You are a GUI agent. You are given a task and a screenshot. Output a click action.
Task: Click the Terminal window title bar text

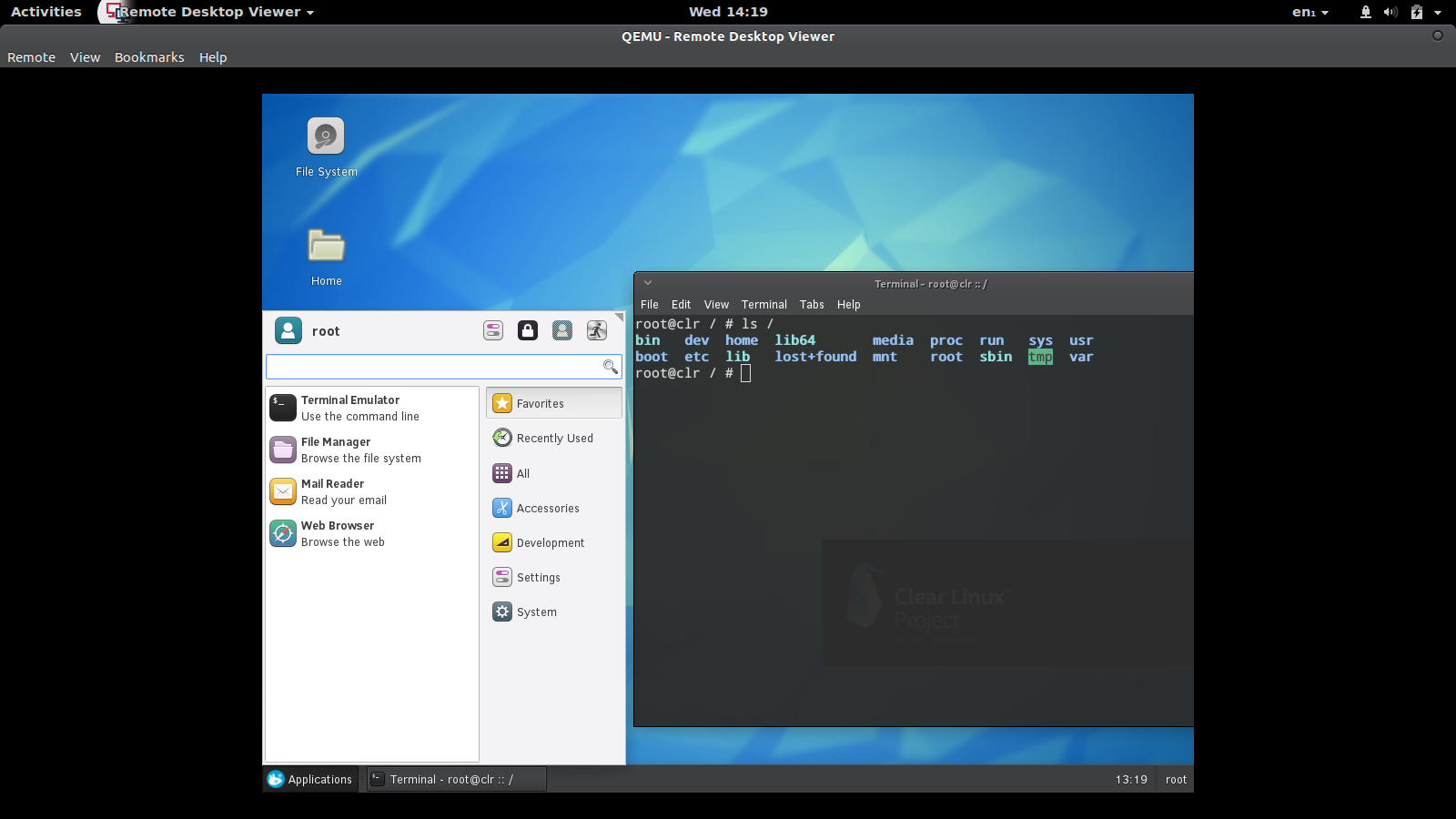tap(930, 284)
